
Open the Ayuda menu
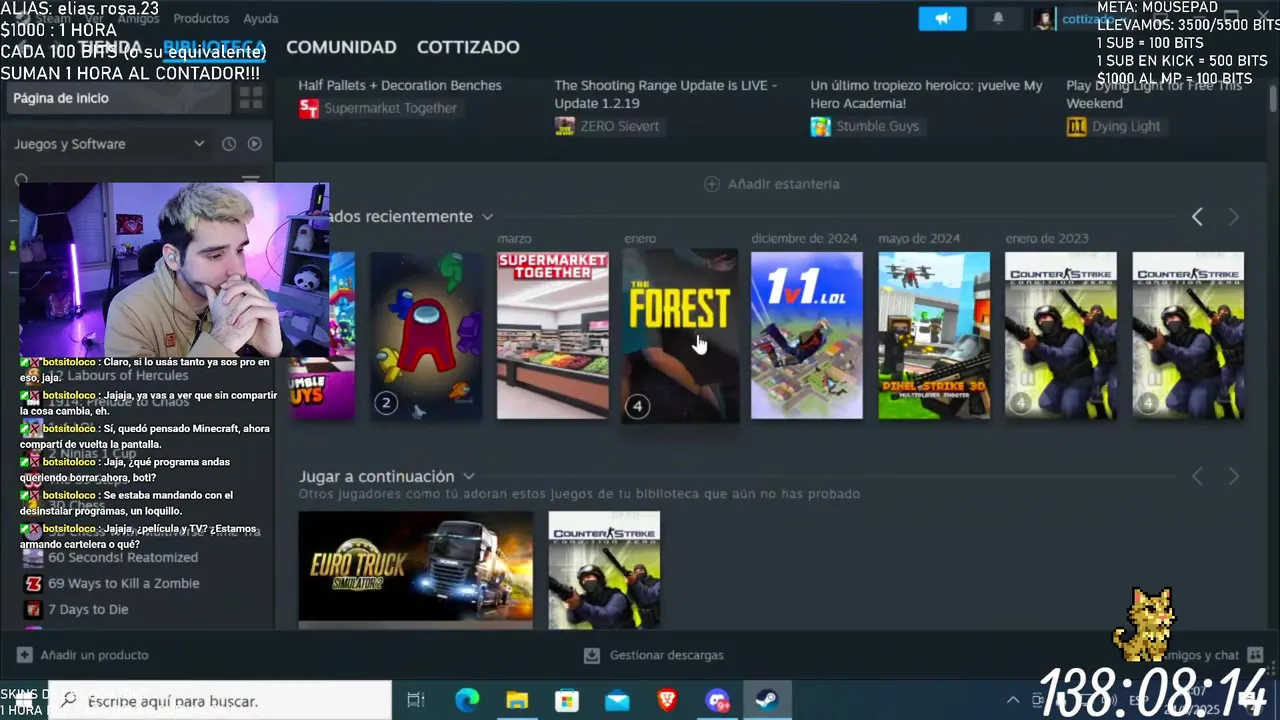pos(261,18)
